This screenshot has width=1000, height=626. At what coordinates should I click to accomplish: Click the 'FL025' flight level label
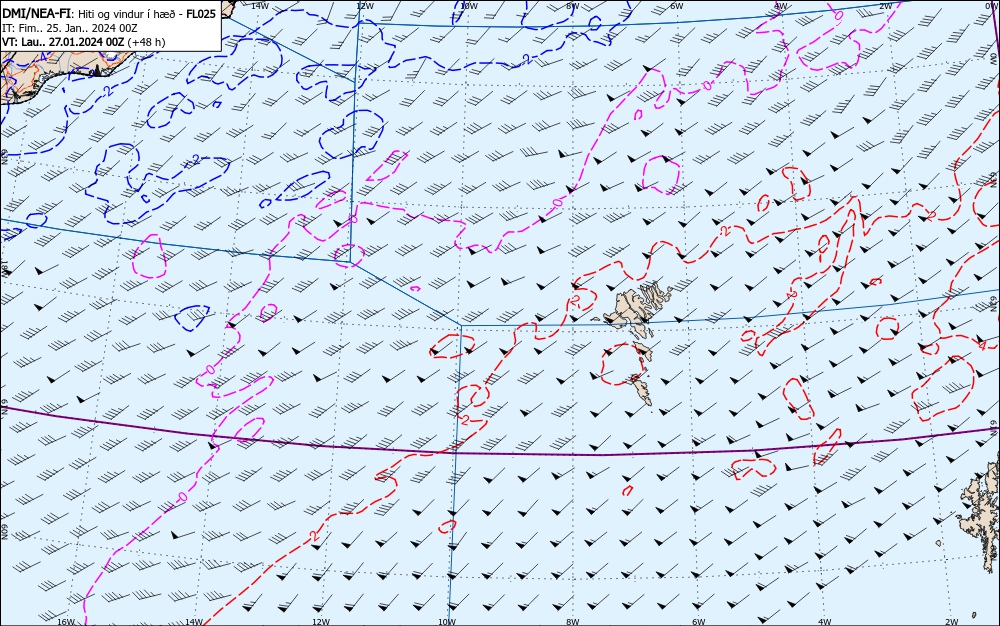[201, 14]
